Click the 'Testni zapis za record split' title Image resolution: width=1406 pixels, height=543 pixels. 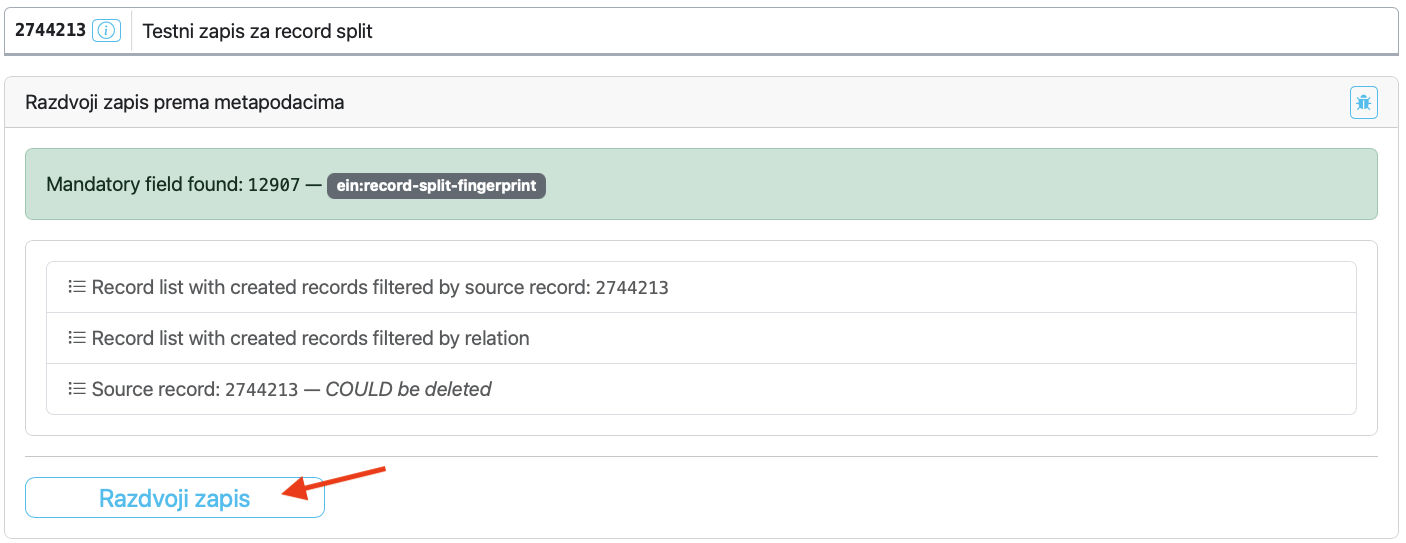point(257,31)
